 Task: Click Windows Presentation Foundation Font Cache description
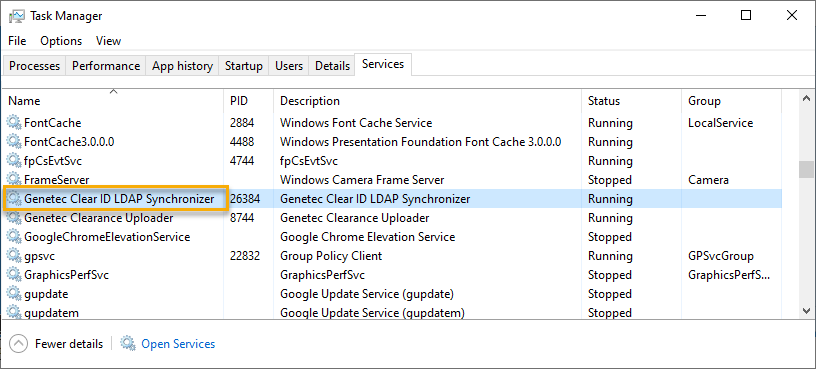pyautogui.click(x=420, y=142)
